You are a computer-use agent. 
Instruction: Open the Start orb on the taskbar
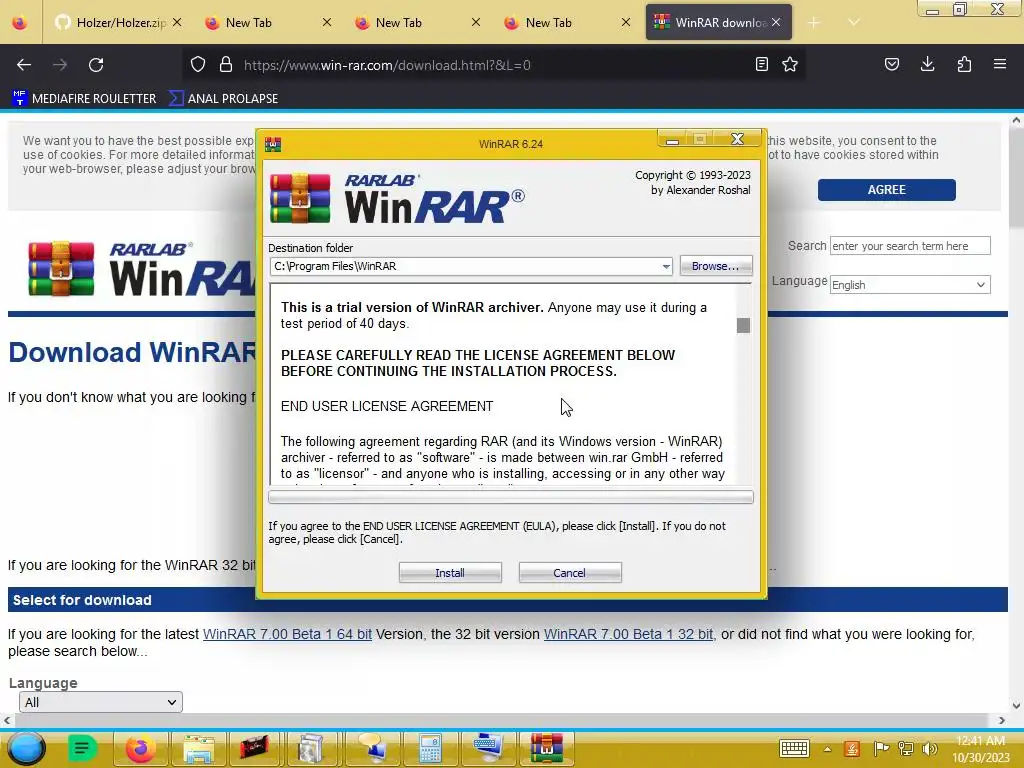(26, 748)
